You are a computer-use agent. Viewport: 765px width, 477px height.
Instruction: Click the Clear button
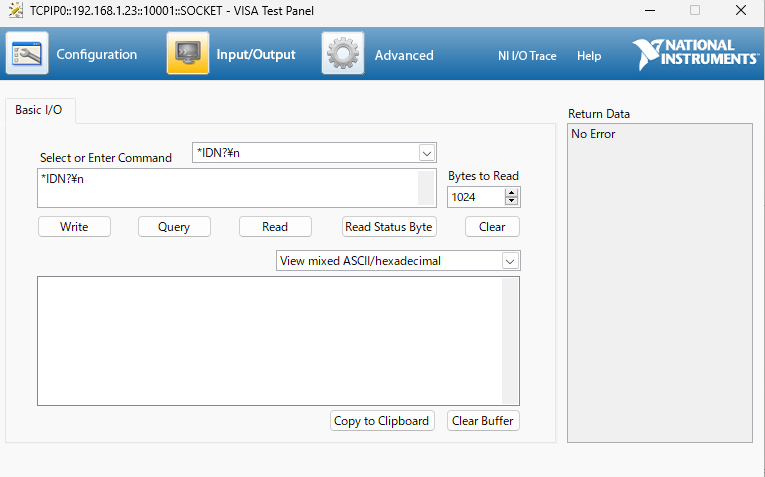pos(492,227)
